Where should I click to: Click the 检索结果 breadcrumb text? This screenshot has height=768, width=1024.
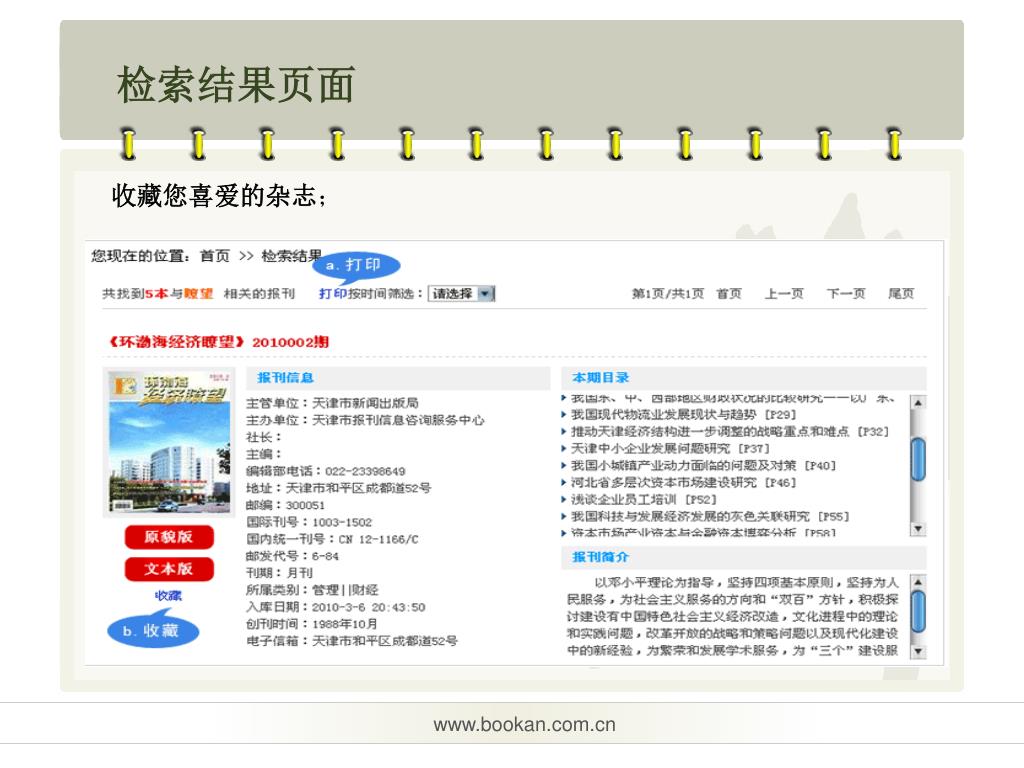click(291, 256)
